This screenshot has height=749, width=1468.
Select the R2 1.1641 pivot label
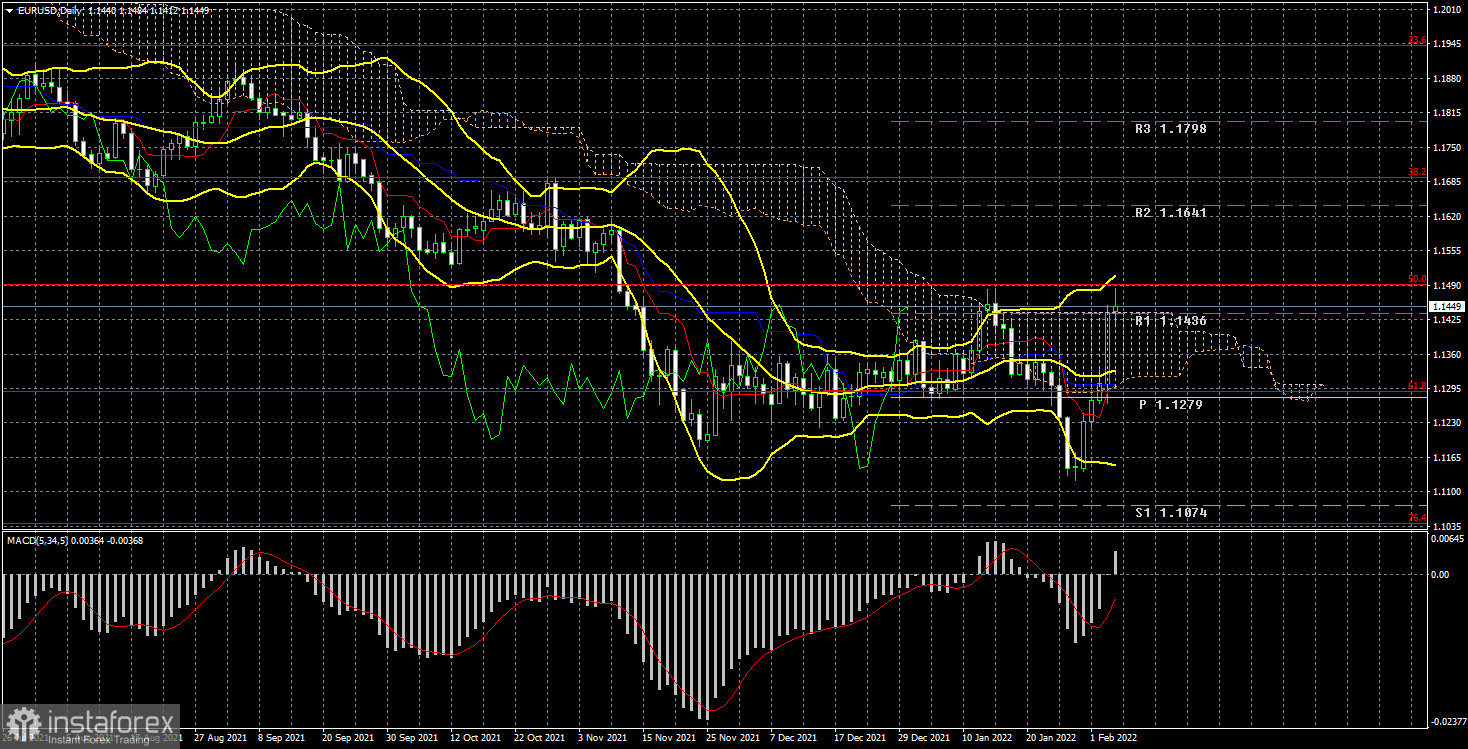tap(1171, 213)
